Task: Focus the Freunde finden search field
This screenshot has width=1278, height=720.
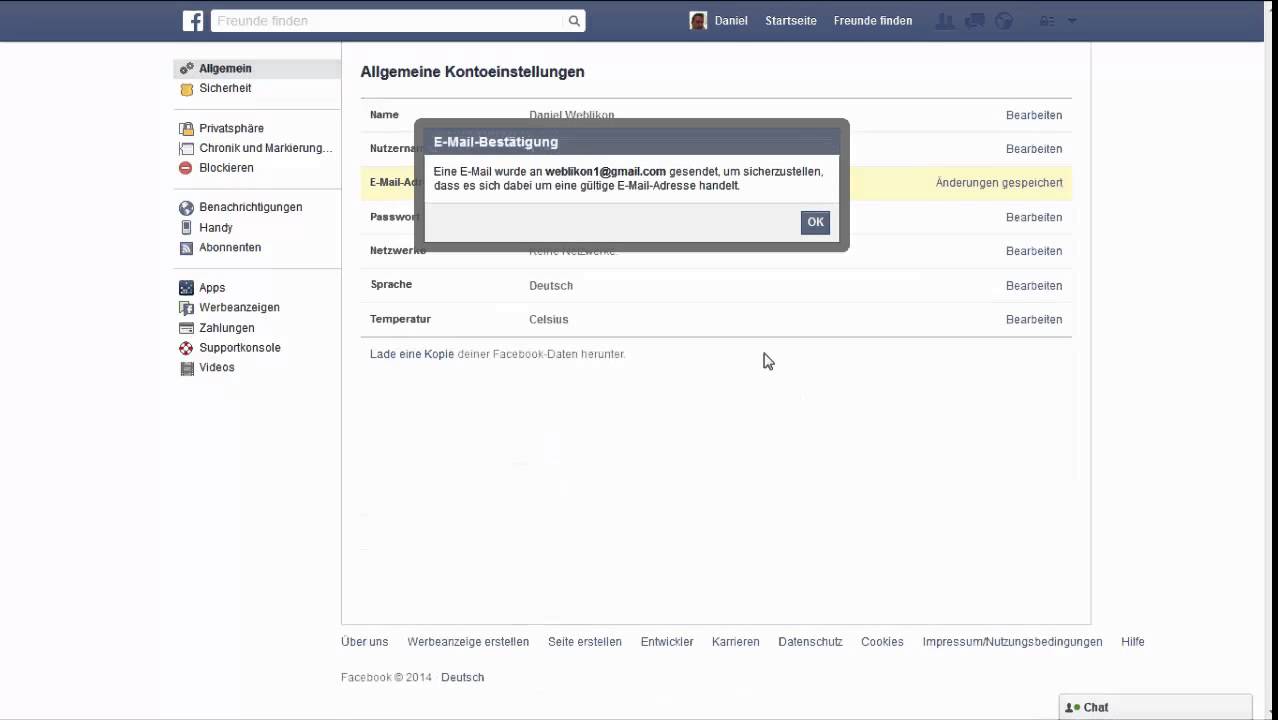Action: click(x=387, y=20)
